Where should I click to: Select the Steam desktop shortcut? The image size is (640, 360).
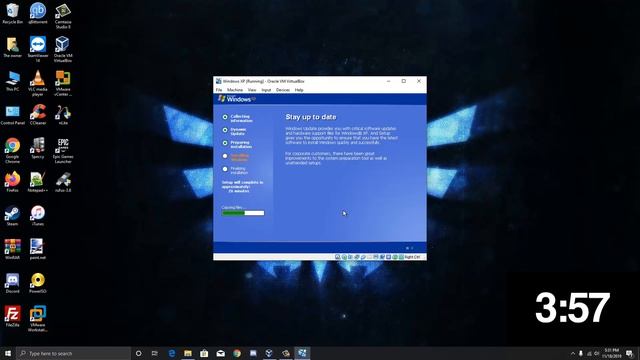pyautogui.click(x=13, y=216)
